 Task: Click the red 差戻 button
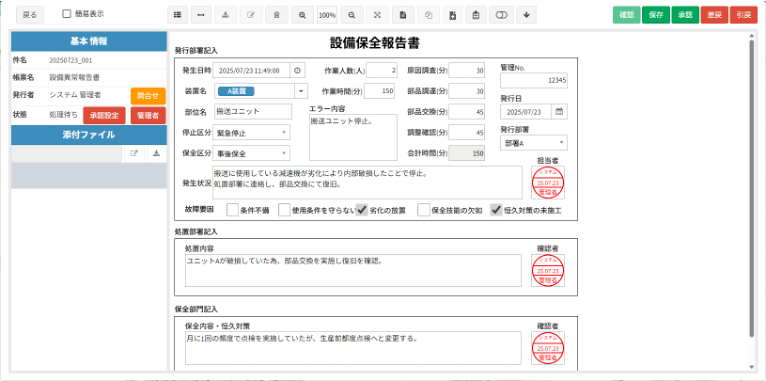(x=715, y=15)
